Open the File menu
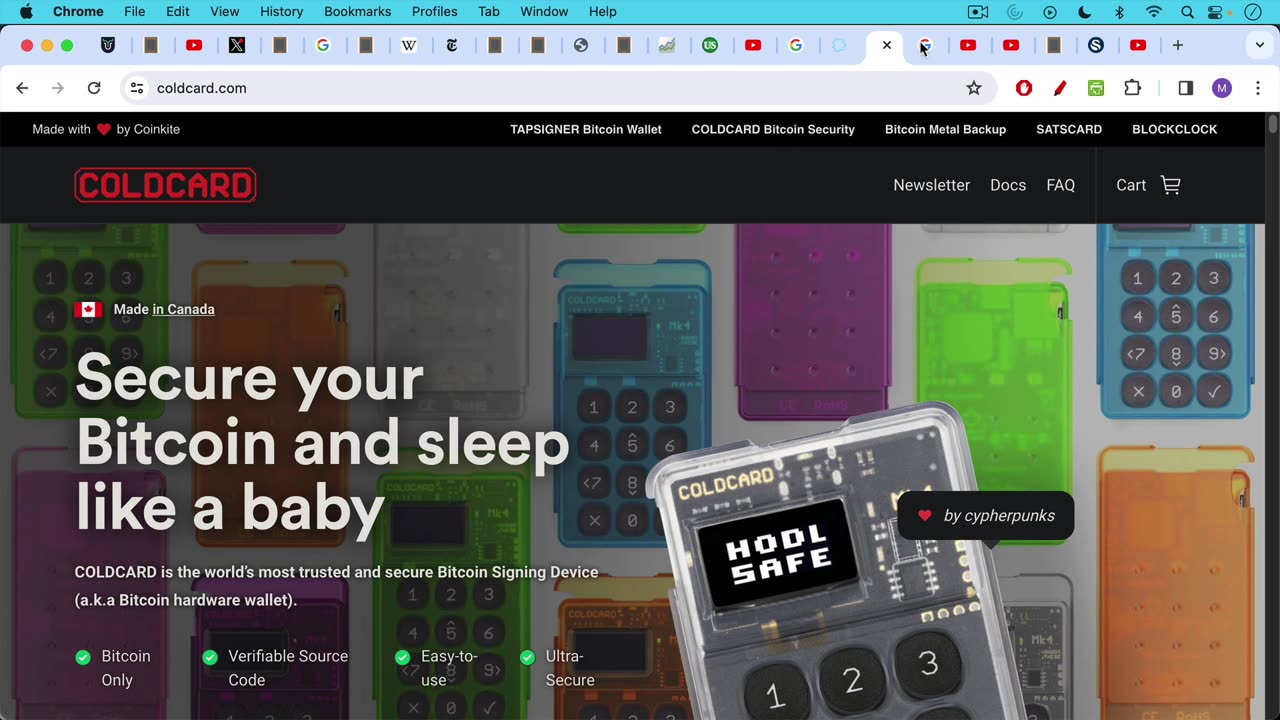Image resolution: width=1280 pixels, height=720 pixels. click(x=135, y=12)
